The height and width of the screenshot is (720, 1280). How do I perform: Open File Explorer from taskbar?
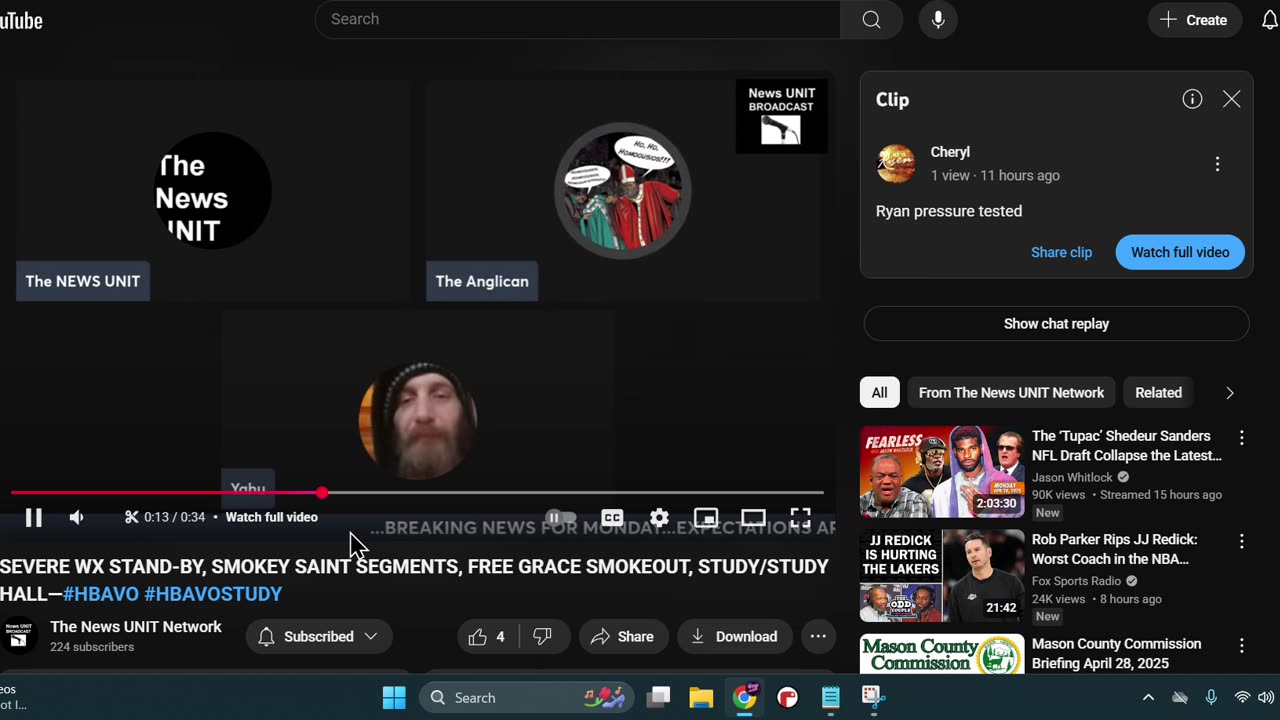(x=701, y=697)
